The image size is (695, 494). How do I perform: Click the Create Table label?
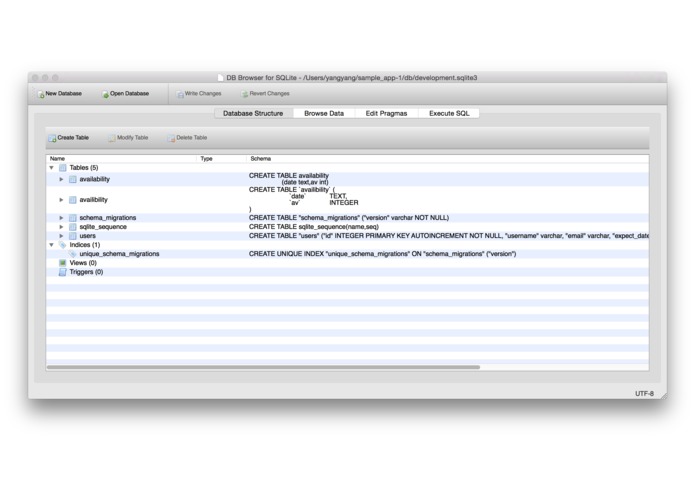(73, 138)
